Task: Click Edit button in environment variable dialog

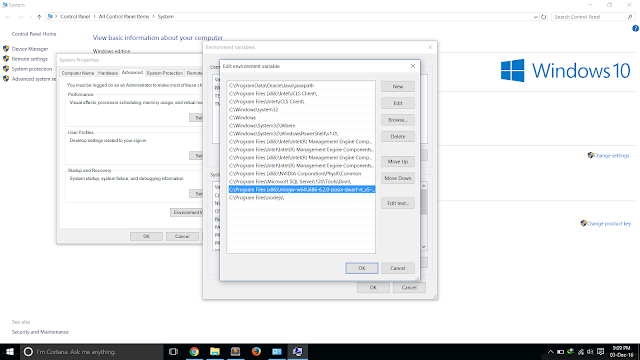Action: tap(398, 103)
